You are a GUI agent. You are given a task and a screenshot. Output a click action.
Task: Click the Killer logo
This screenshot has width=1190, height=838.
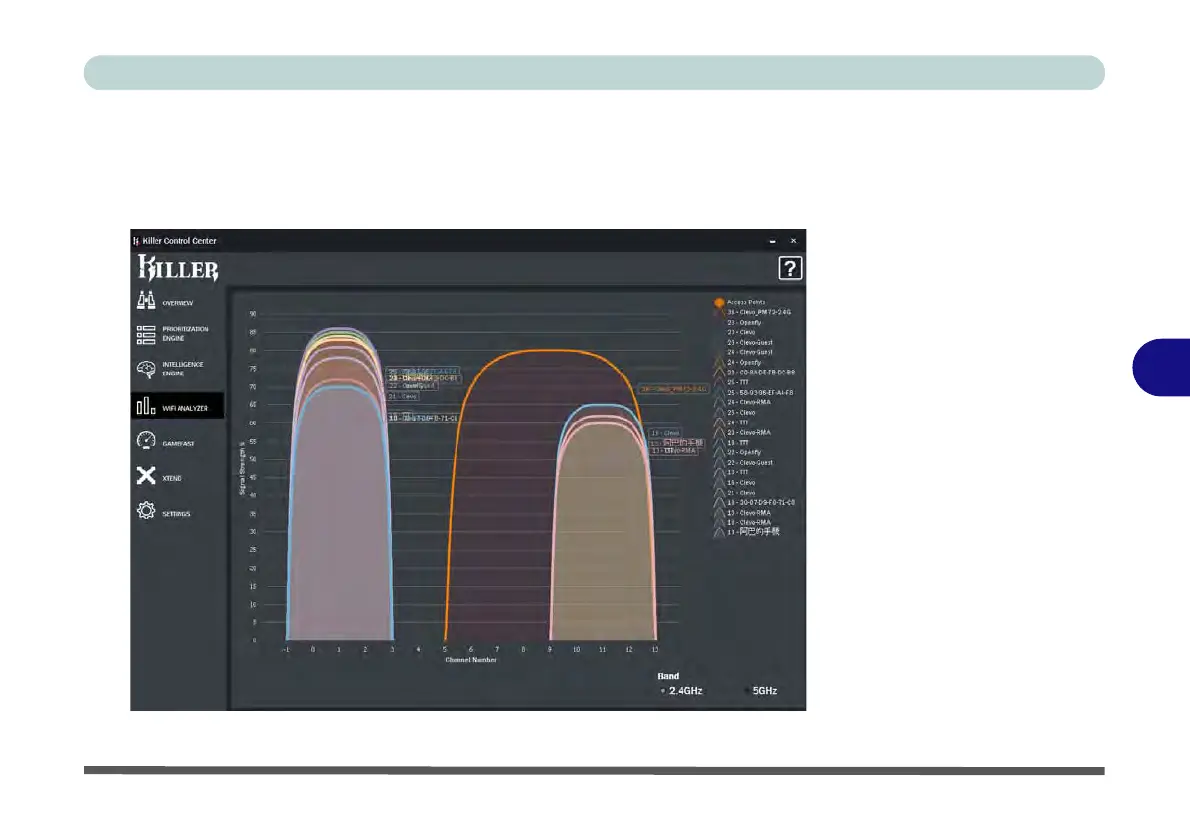coord(178,269)
